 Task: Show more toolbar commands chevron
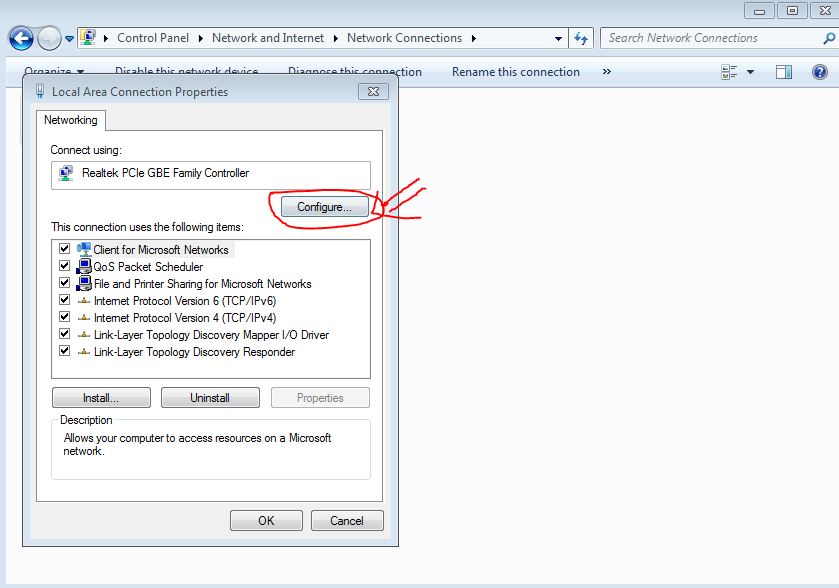pyautogui.click(x=607, y=72)
